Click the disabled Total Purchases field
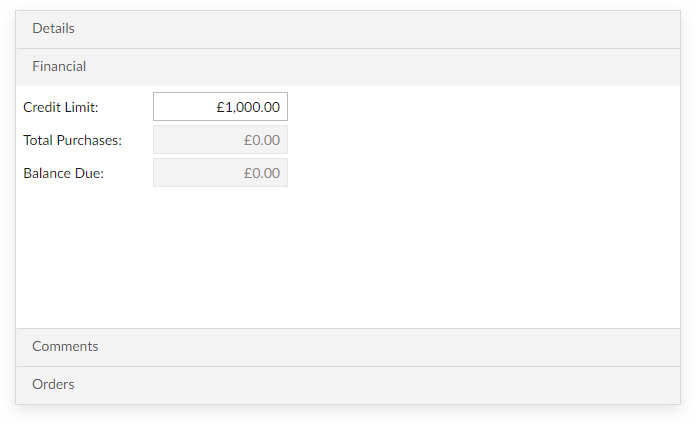The height and width of the screenshot is (425, 696). pyautogui.click(x=220, y=139)
